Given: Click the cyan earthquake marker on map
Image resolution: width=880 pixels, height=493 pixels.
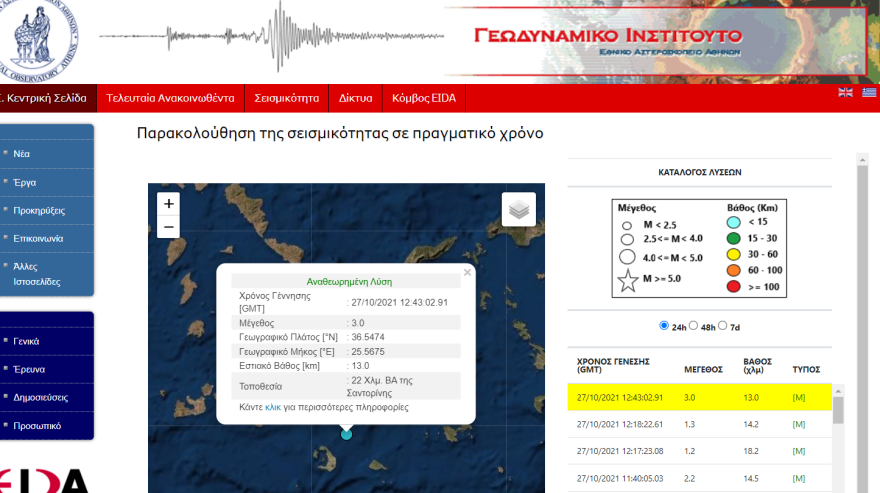Looking at the screenshot, I should [347, 434].
